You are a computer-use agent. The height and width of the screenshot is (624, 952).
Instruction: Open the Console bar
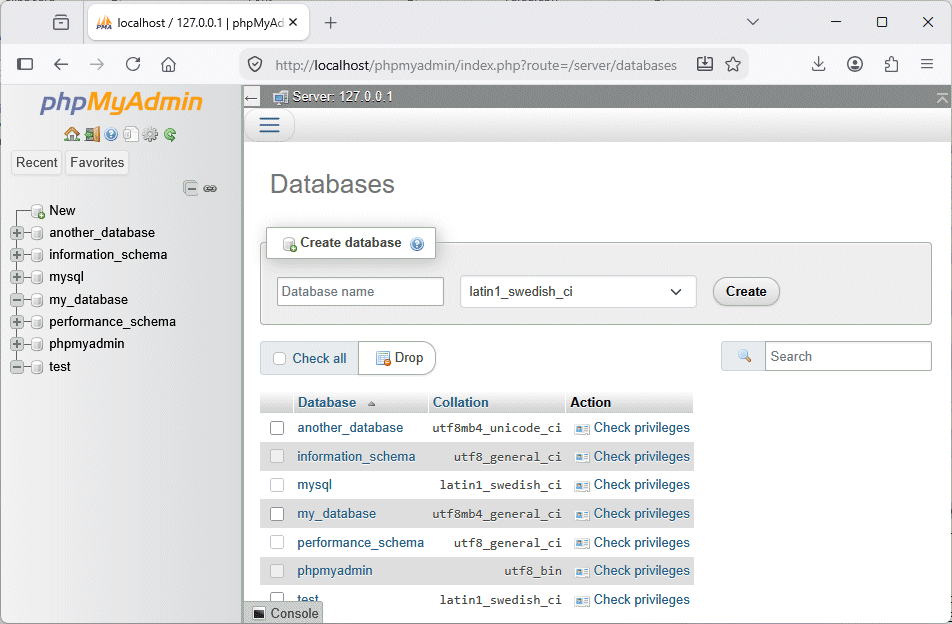(x=285, y=613)
